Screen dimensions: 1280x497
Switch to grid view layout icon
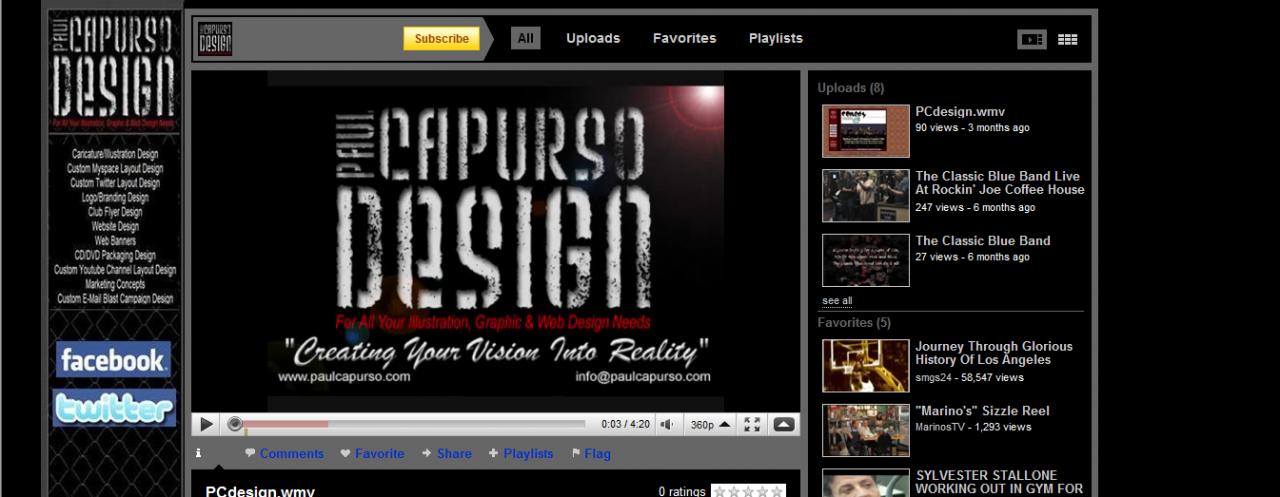click(x=1067, y=39)
